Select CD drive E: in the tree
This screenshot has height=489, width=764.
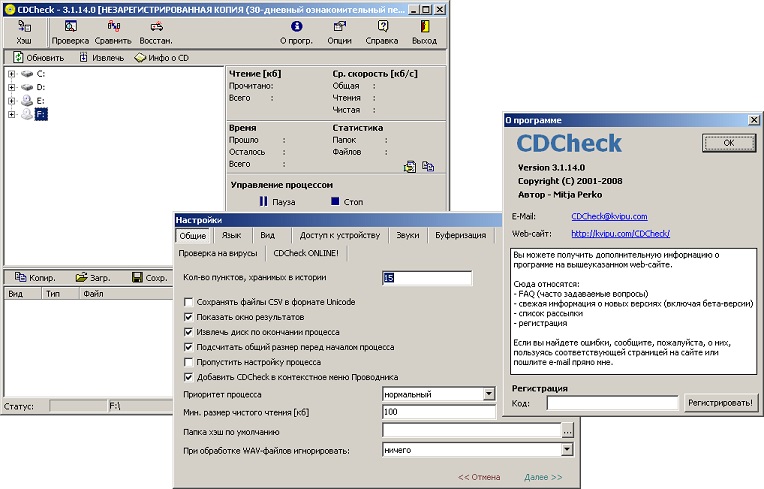(x=40, y=101)
